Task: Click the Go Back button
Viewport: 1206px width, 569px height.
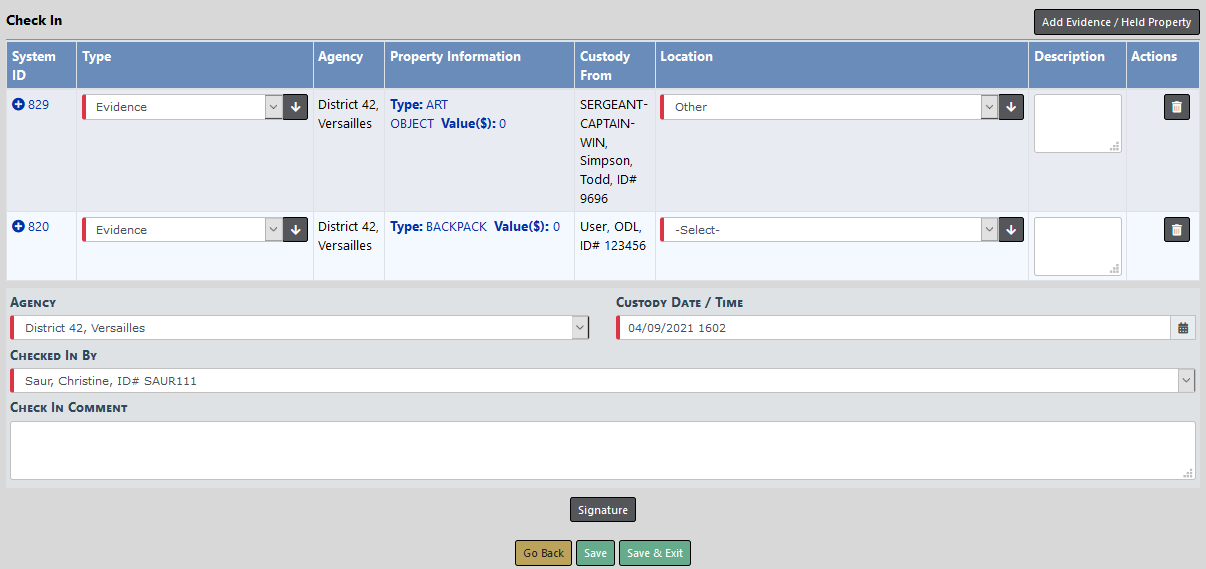Action: click(543, 553)
